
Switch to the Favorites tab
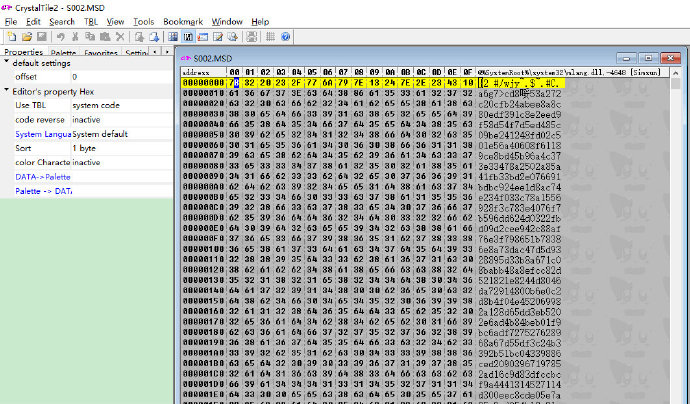tap(101, 52)
